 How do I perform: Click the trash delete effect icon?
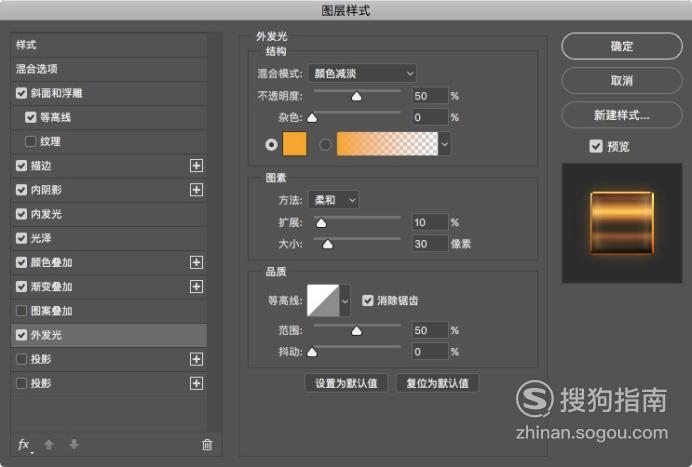[x=207, y=444]
